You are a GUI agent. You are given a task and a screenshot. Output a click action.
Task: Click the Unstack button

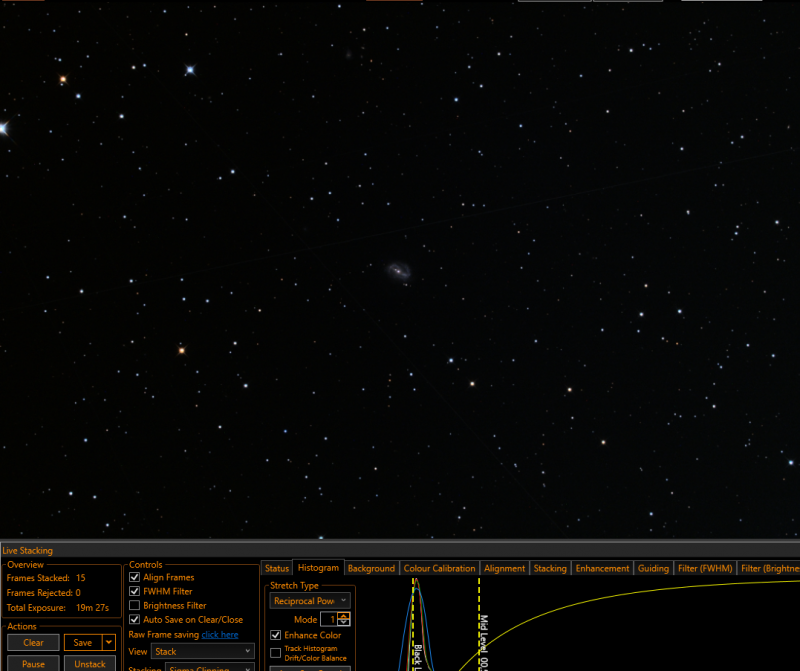click(90, 664)
